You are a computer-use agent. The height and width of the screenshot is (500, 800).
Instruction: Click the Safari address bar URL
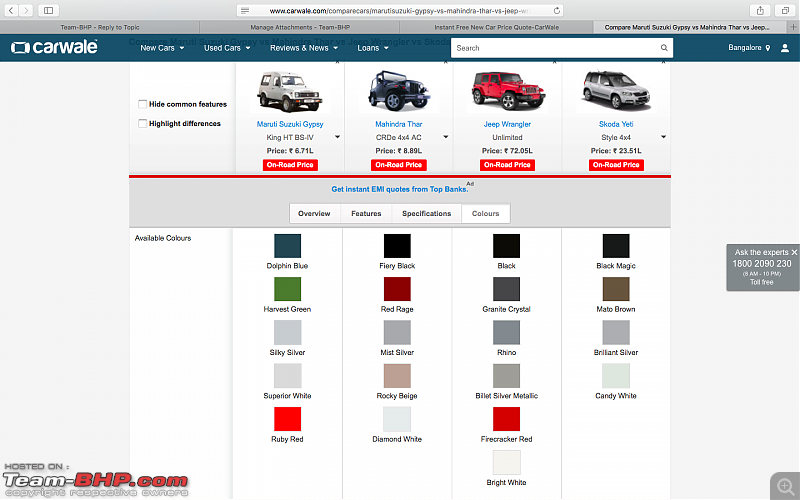(399, 11)
